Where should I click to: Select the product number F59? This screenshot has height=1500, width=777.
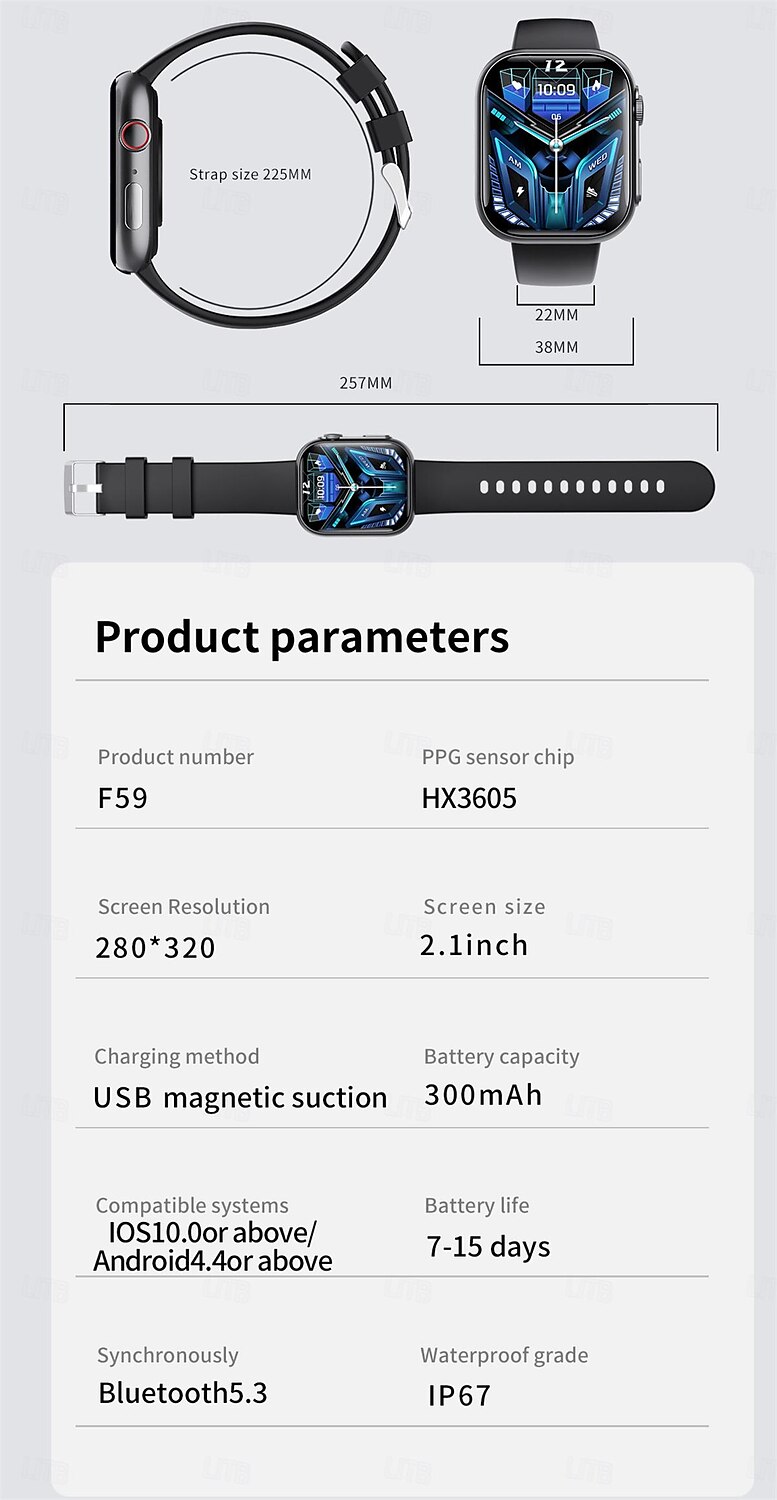pyautogui.click(x=122, y=798)
